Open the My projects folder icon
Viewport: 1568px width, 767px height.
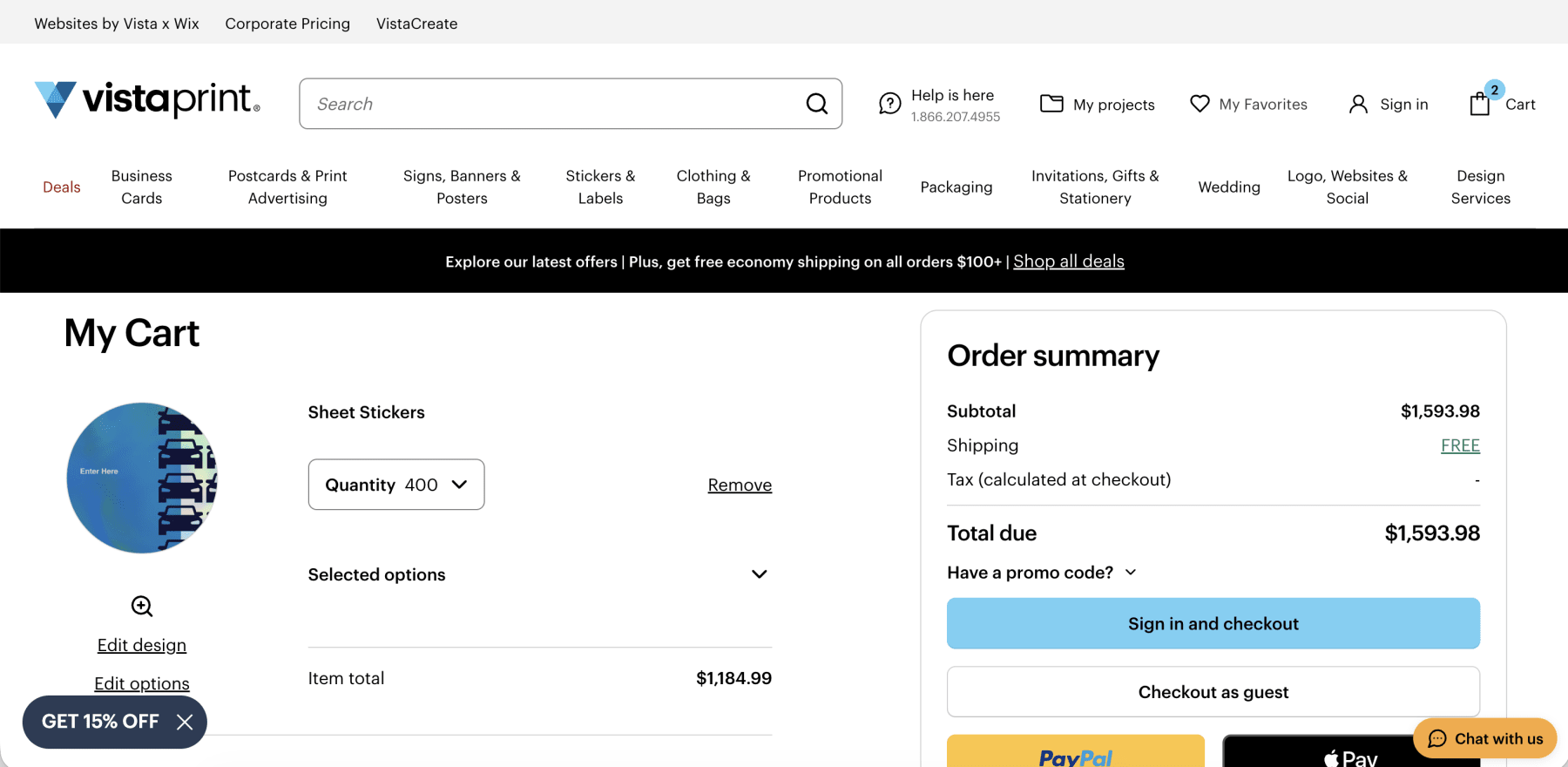(x=1051, y=104)
